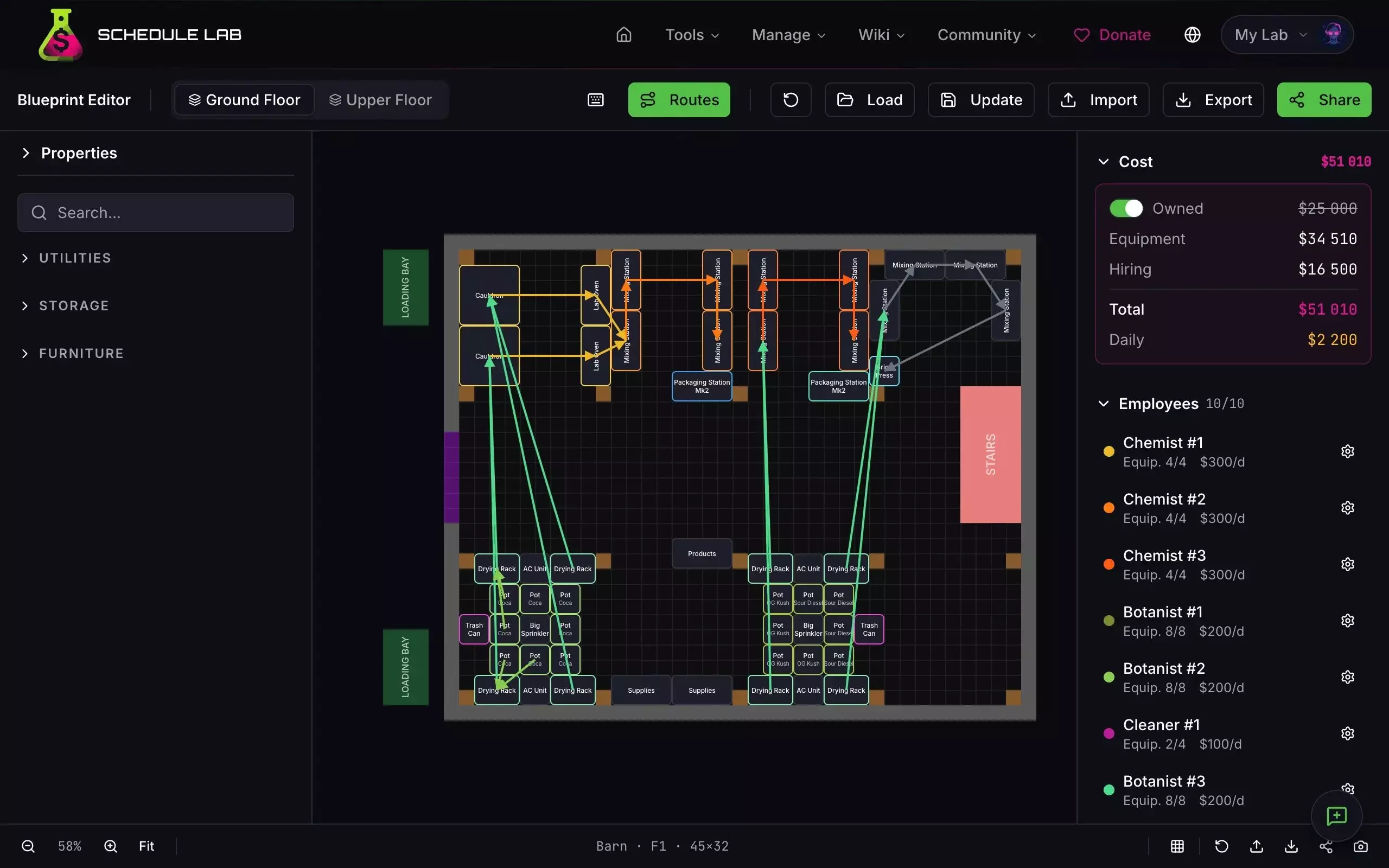Screen dimensions: 1389x868
Task: Toggle the Routes display button
Action: (678, 100)
